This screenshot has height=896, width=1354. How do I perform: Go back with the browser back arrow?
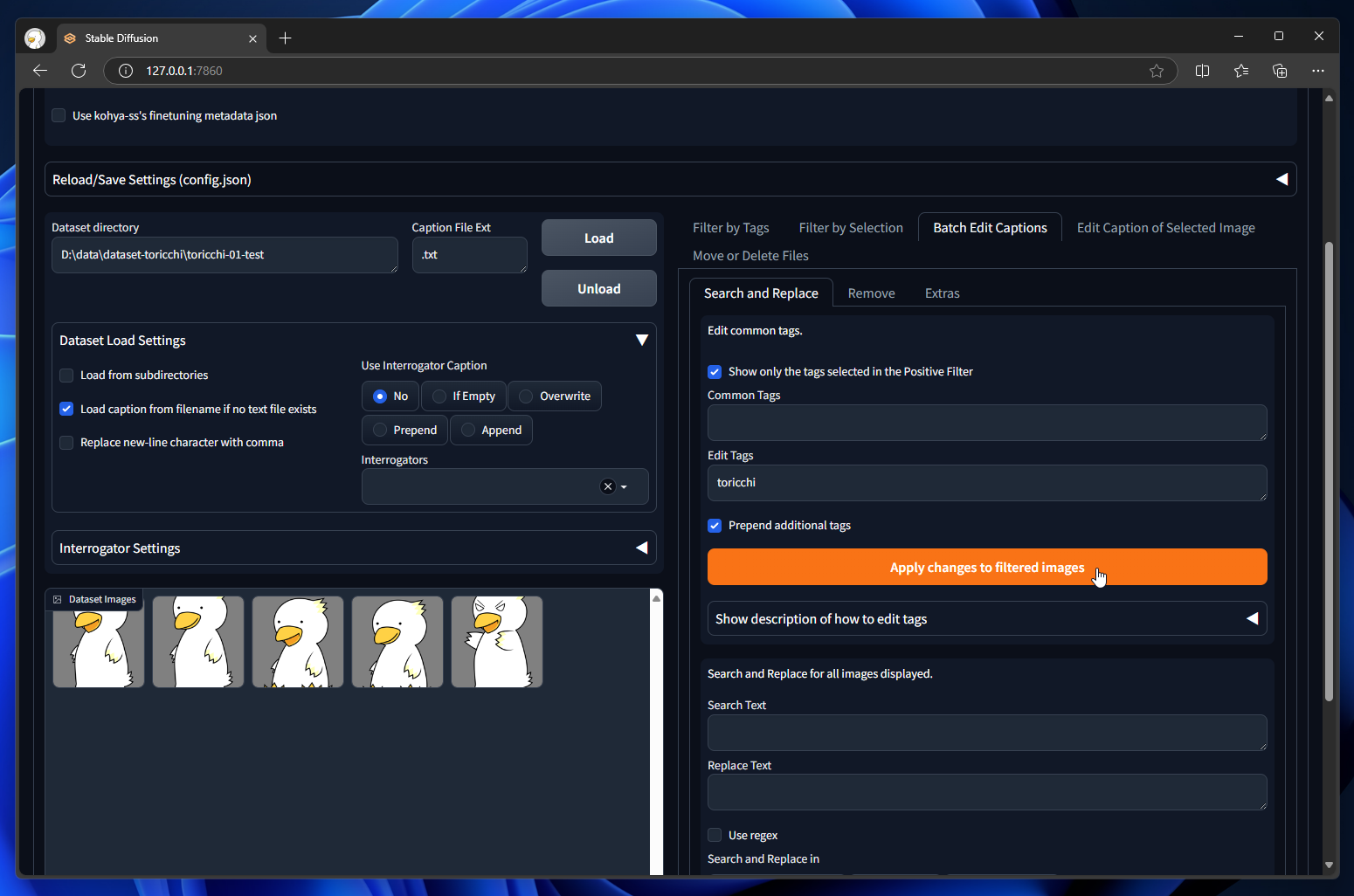pyautogui.click(x=40, y=71)
